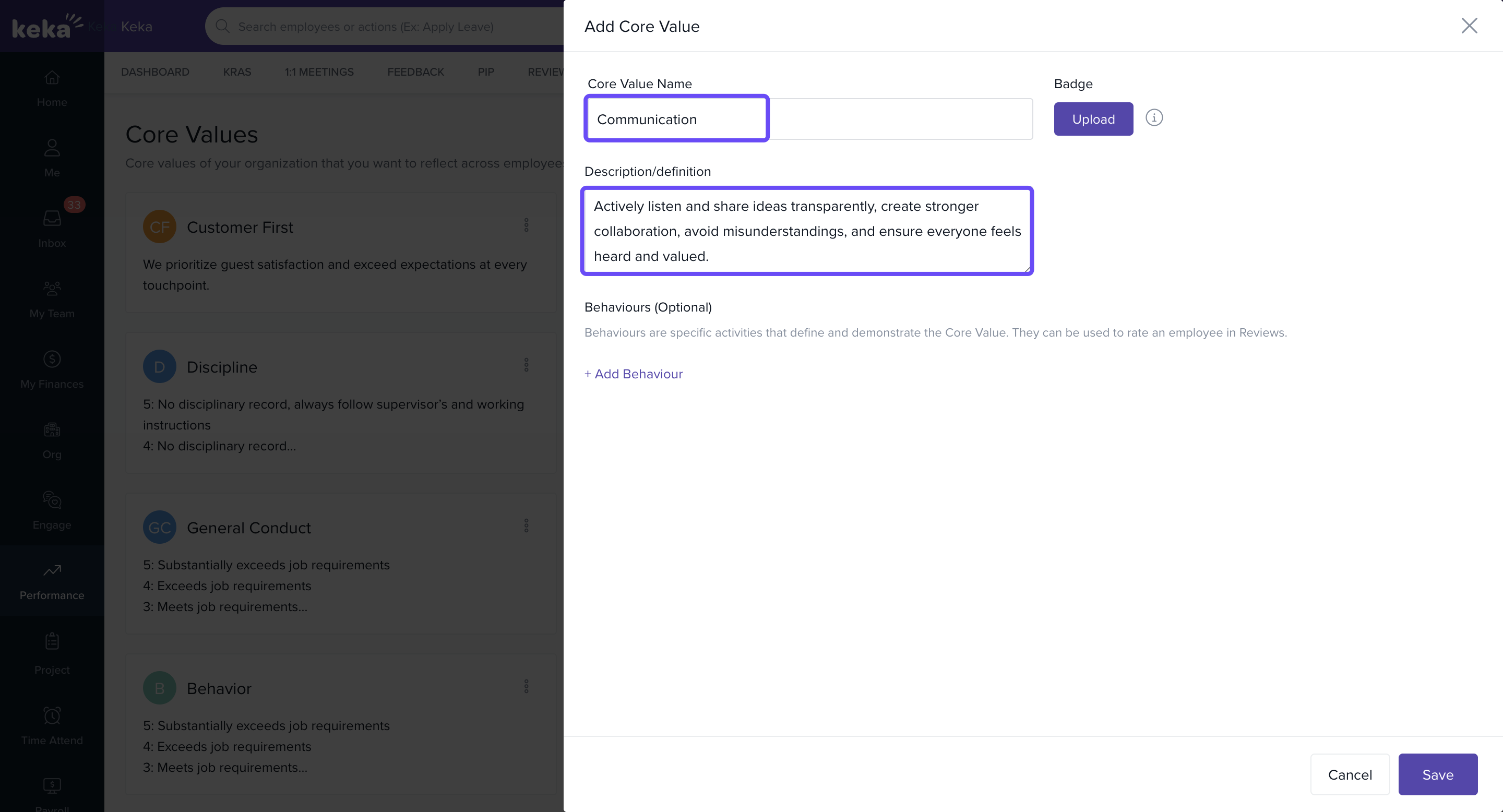Expand the Discipline three-dot menu

click(x=526, y=365)
